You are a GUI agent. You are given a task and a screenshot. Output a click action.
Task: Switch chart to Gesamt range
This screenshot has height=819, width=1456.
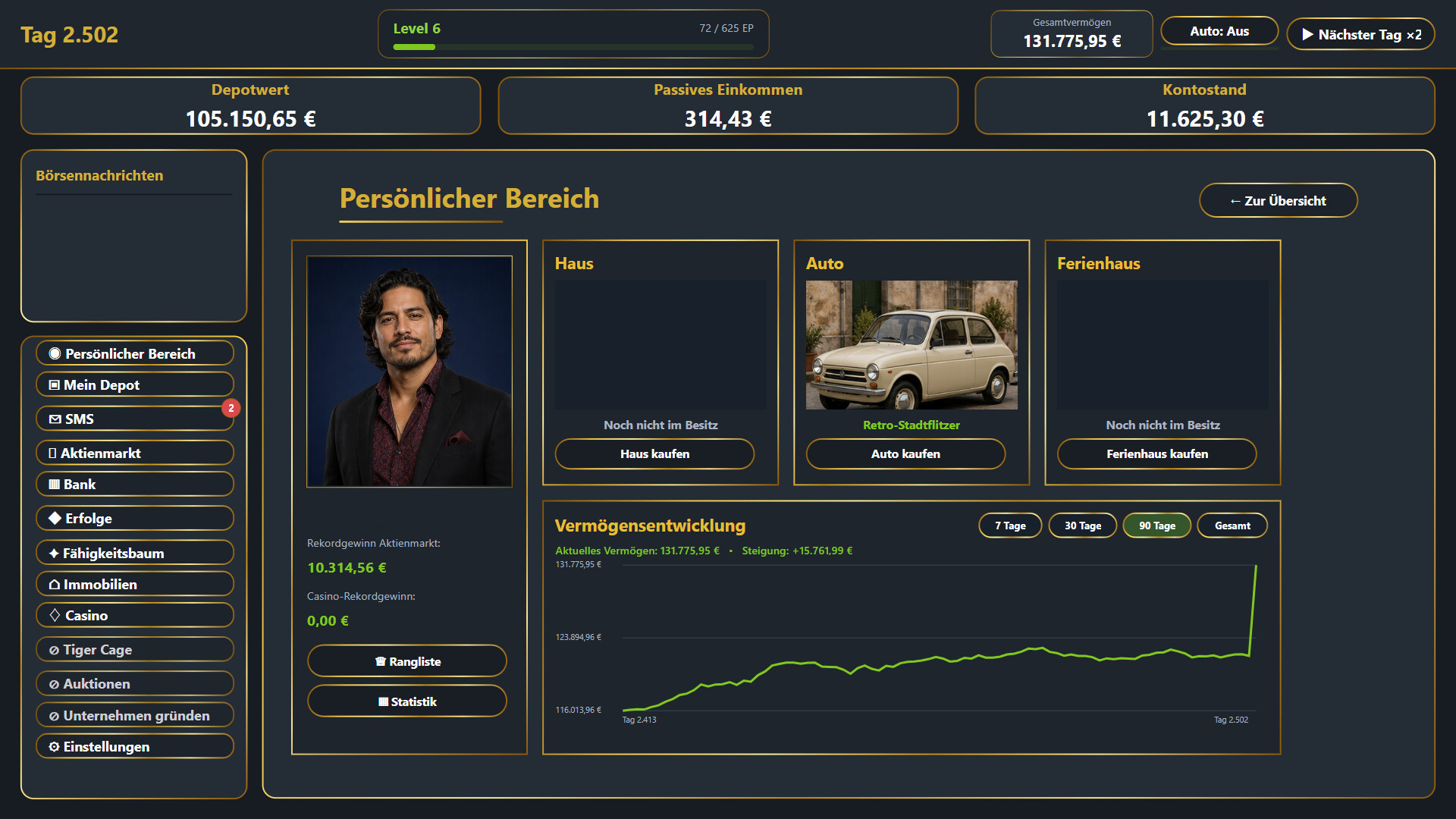pyautogui.click(x=1232, y=526)
